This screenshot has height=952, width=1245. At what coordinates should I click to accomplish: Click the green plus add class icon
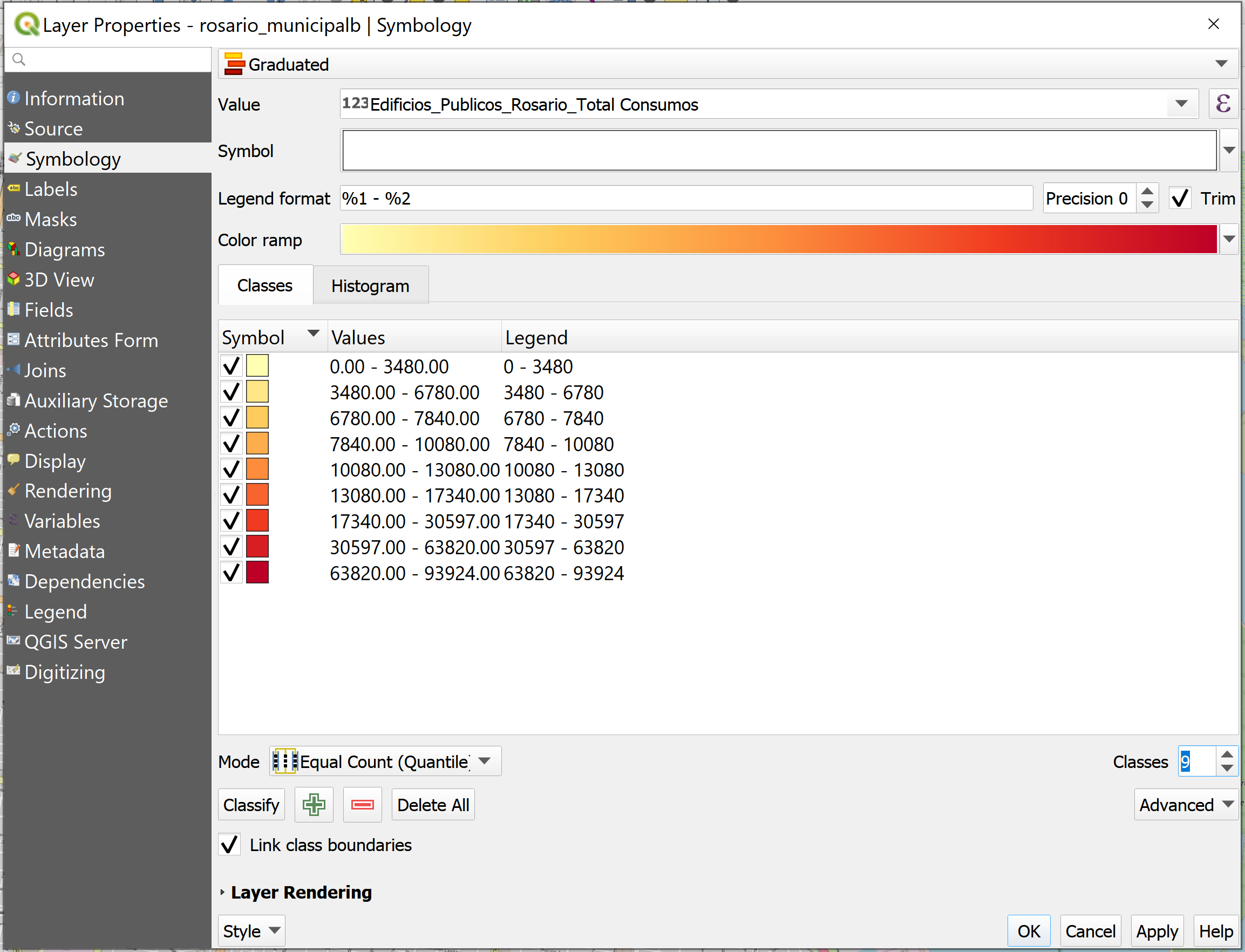314,805
